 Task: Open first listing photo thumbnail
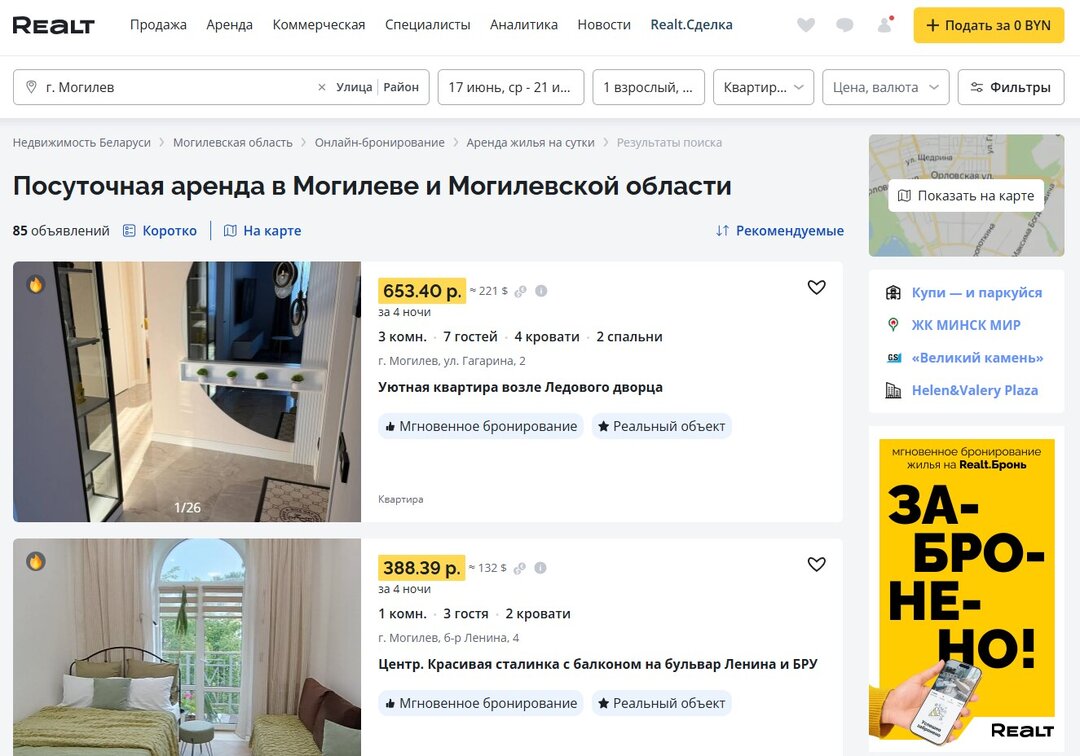point(187,391)
